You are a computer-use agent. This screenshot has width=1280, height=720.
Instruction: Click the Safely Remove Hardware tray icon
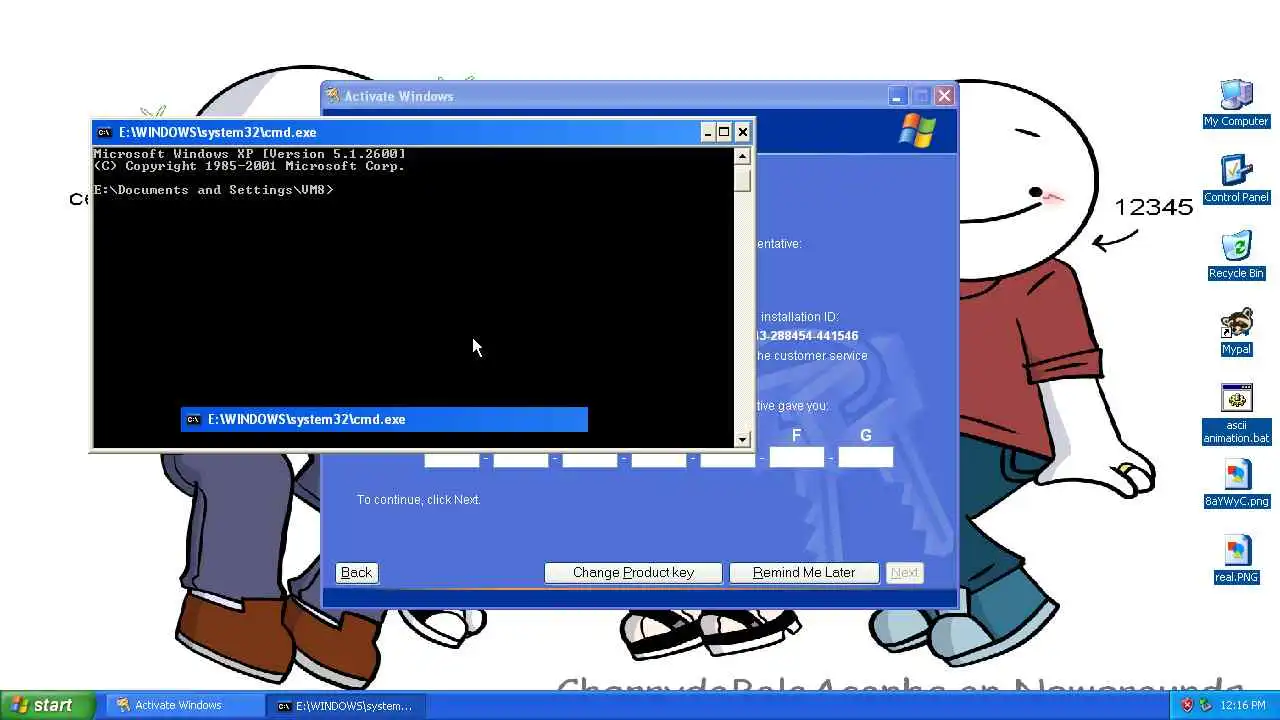coord(1206,705)
